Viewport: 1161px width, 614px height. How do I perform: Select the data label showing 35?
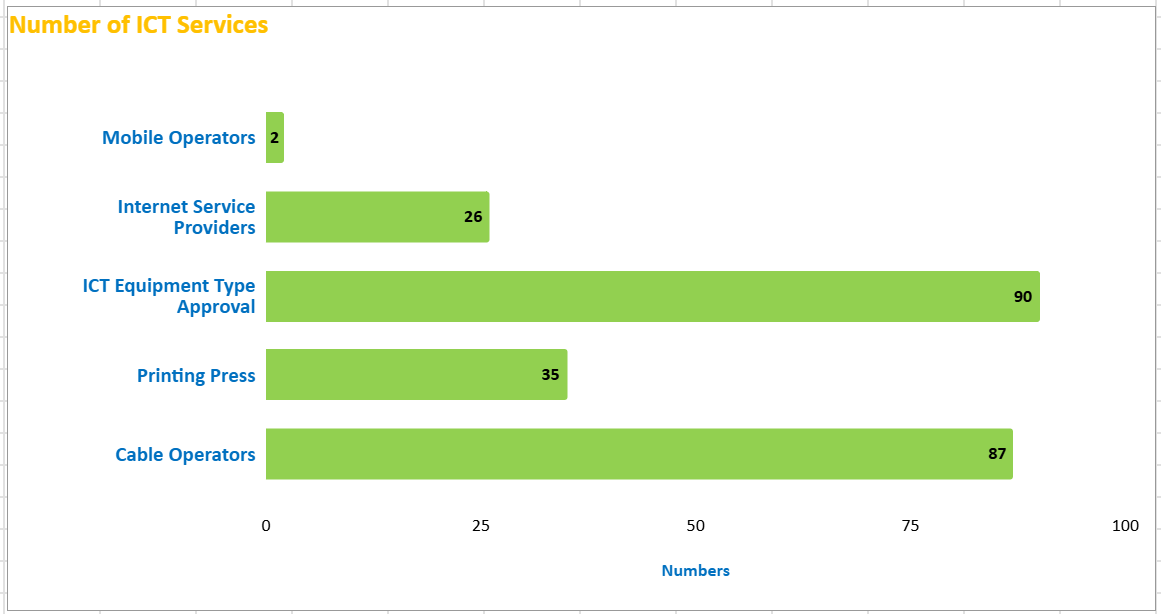550,375
